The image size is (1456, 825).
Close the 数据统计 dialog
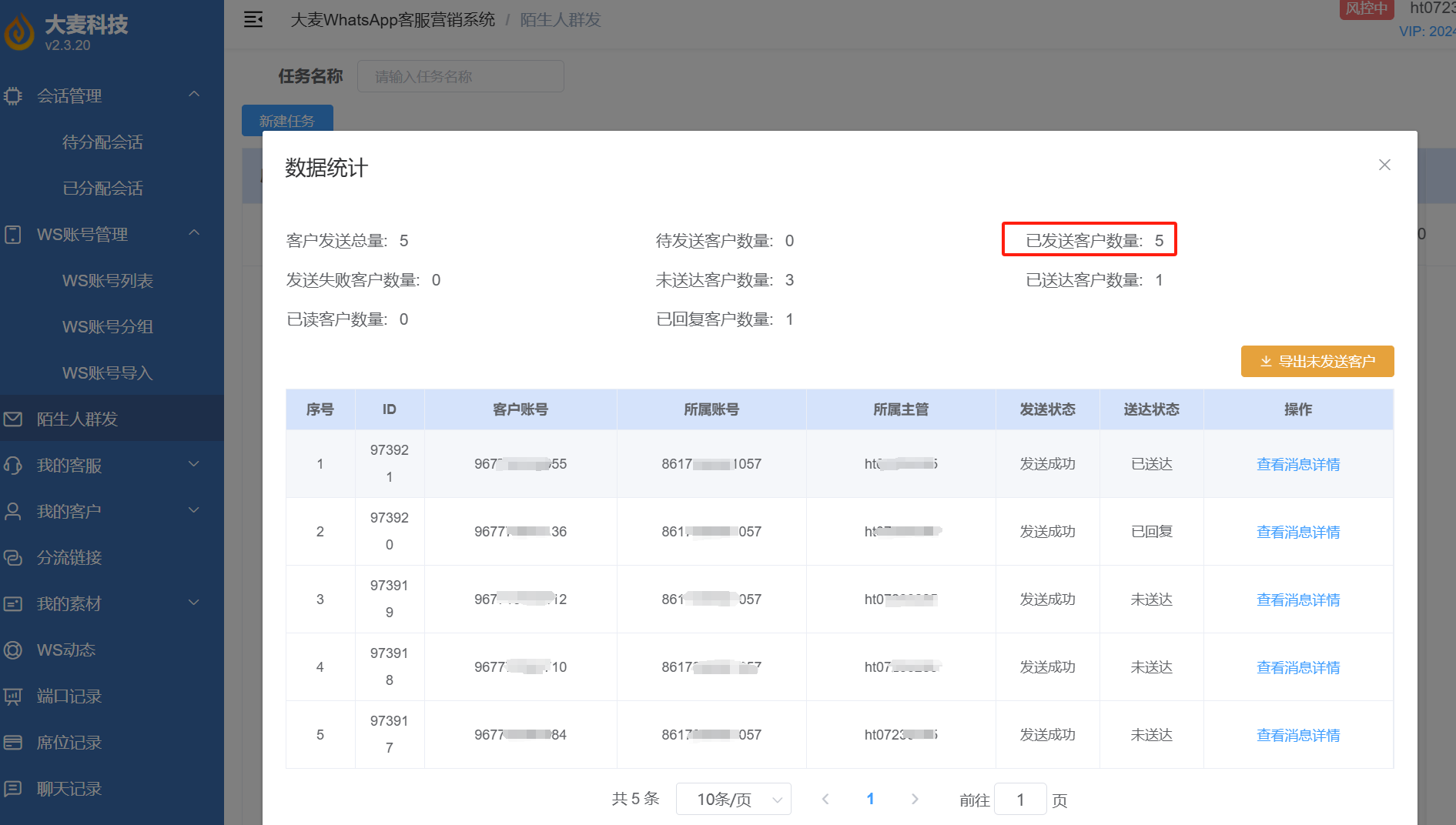pyautogui.click(x=1384, y=165)
